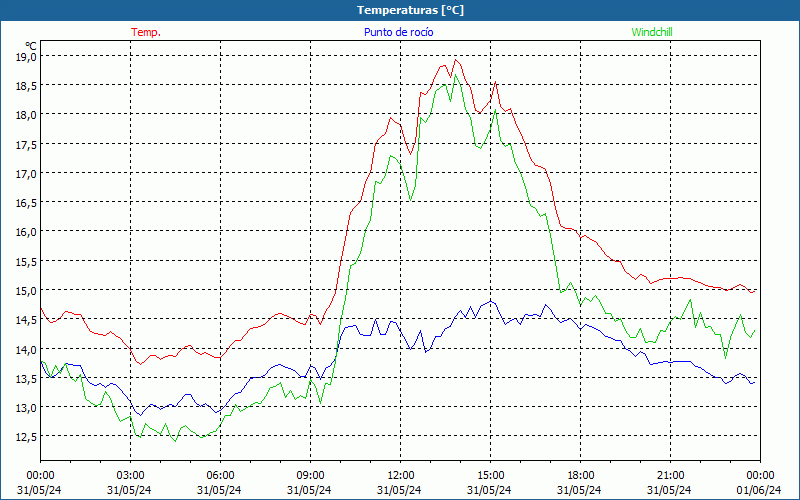Viewport: 800px width, 500px height.
Task: Click the '16,0' y-axis label
Action: (26, 232)
